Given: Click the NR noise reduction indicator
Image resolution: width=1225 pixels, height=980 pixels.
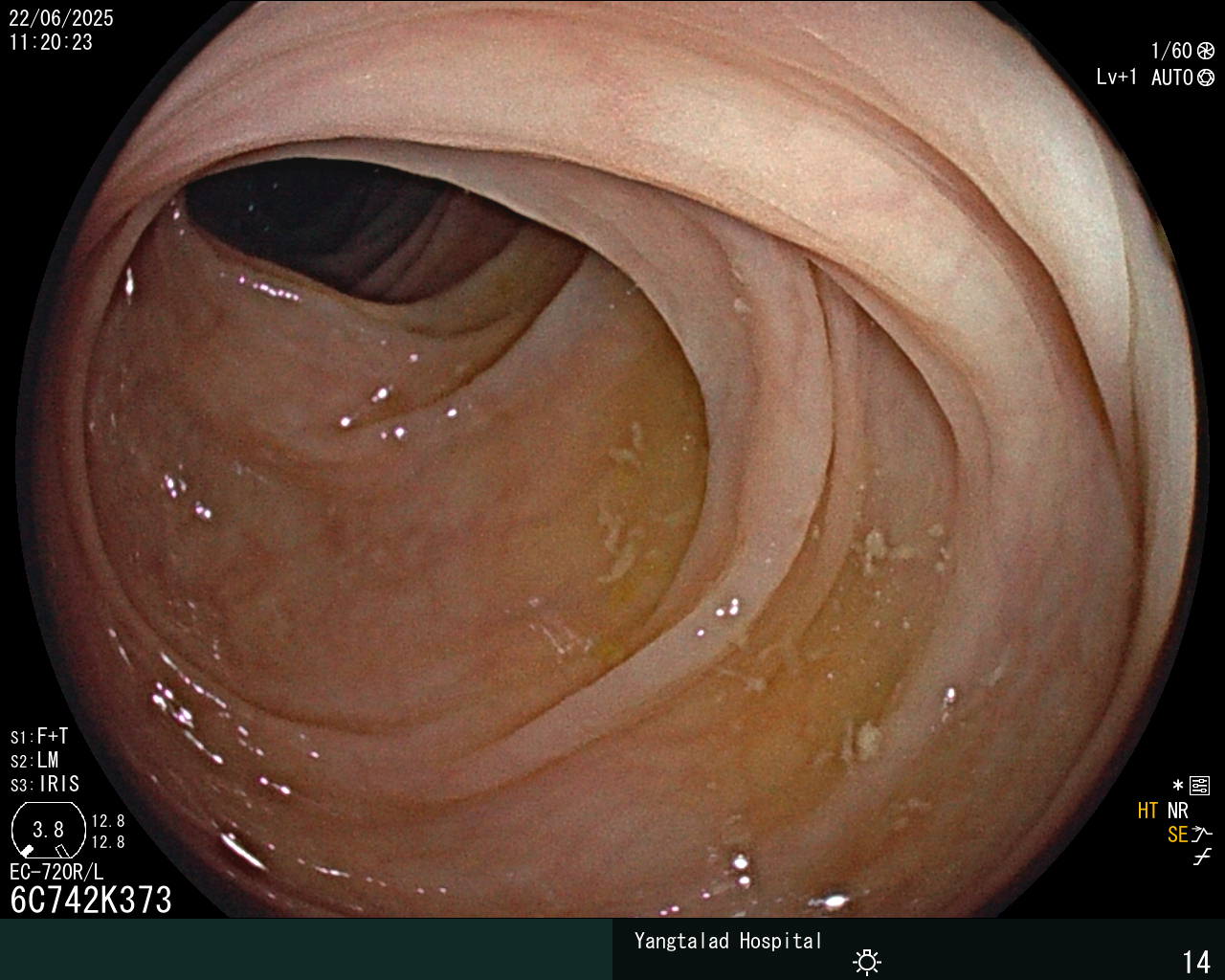Looking at the screenshot, I should click(1177, 811).
